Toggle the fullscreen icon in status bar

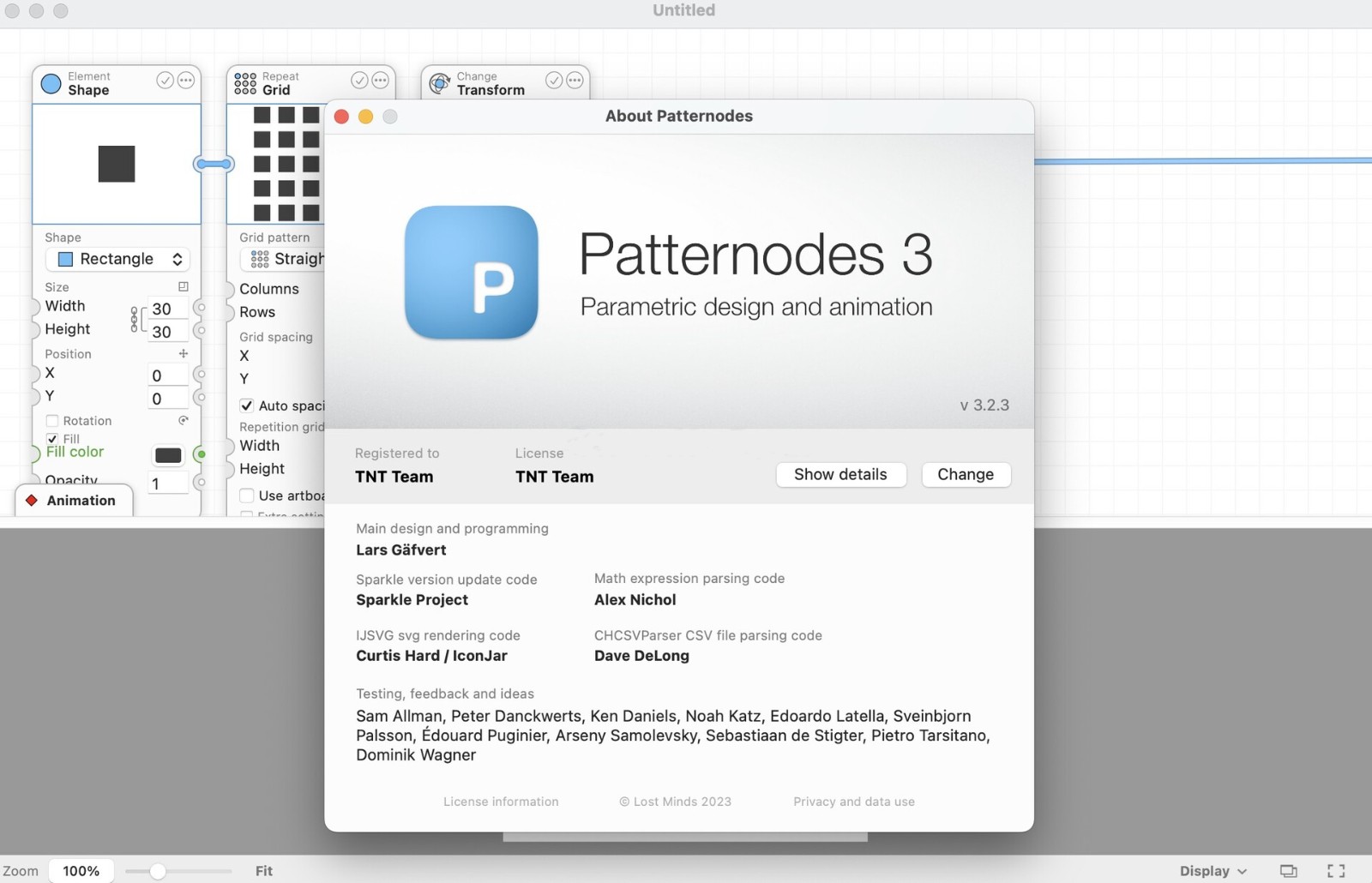(1336, 871)
